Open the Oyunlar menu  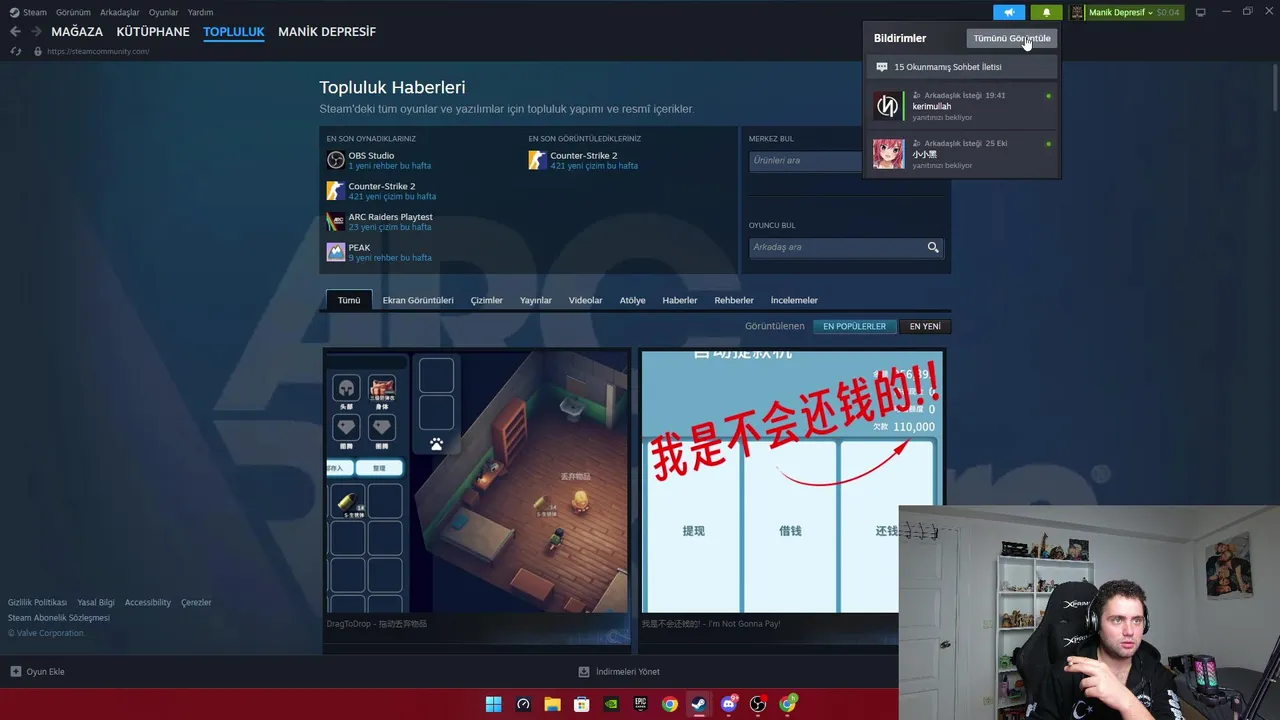pos(164,12)
